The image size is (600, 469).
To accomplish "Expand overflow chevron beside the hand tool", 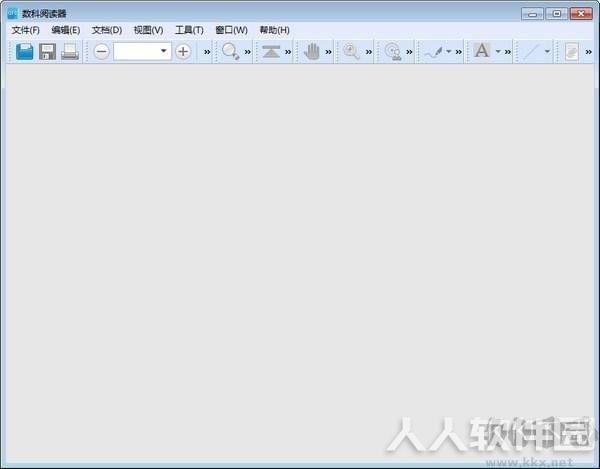I will coord(328,52).
